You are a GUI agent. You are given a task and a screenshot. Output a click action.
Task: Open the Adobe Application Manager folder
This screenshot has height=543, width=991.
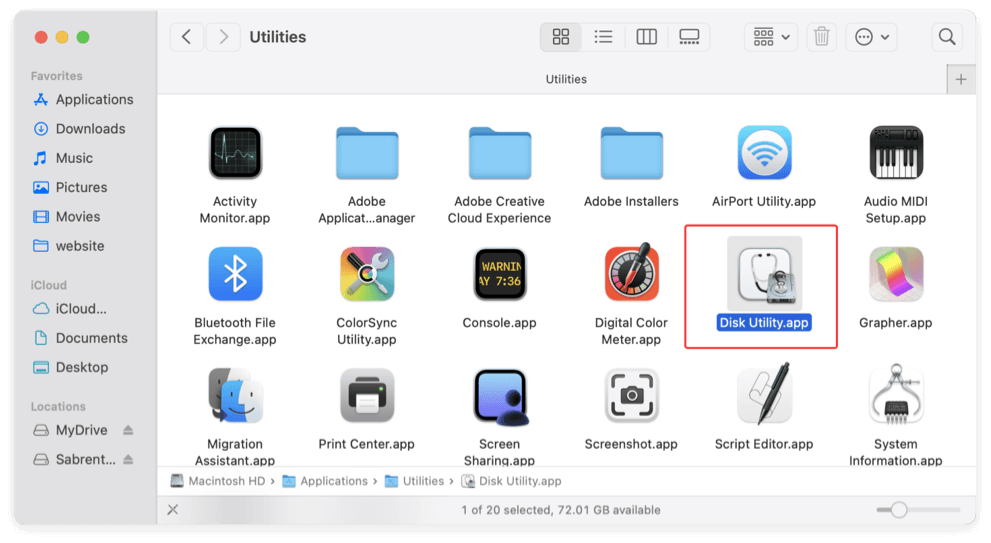(x=367, y=153)
